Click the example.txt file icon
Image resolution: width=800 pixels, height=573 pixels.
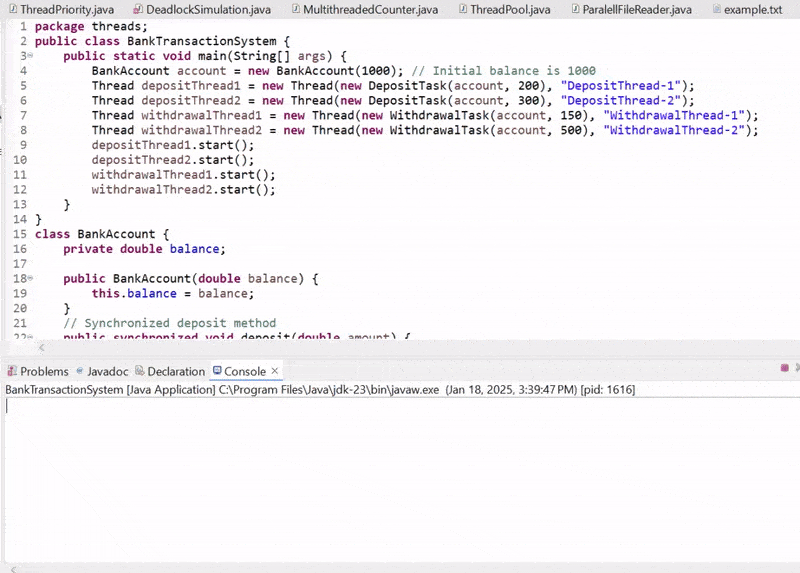[717, 9]
